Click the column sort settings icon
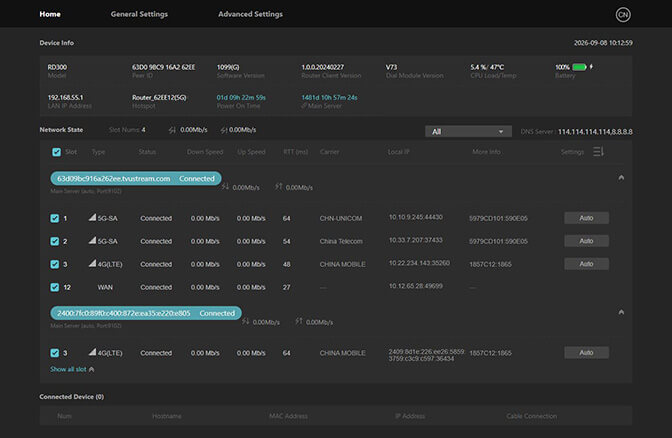672x438 pixels. [599, 152]
